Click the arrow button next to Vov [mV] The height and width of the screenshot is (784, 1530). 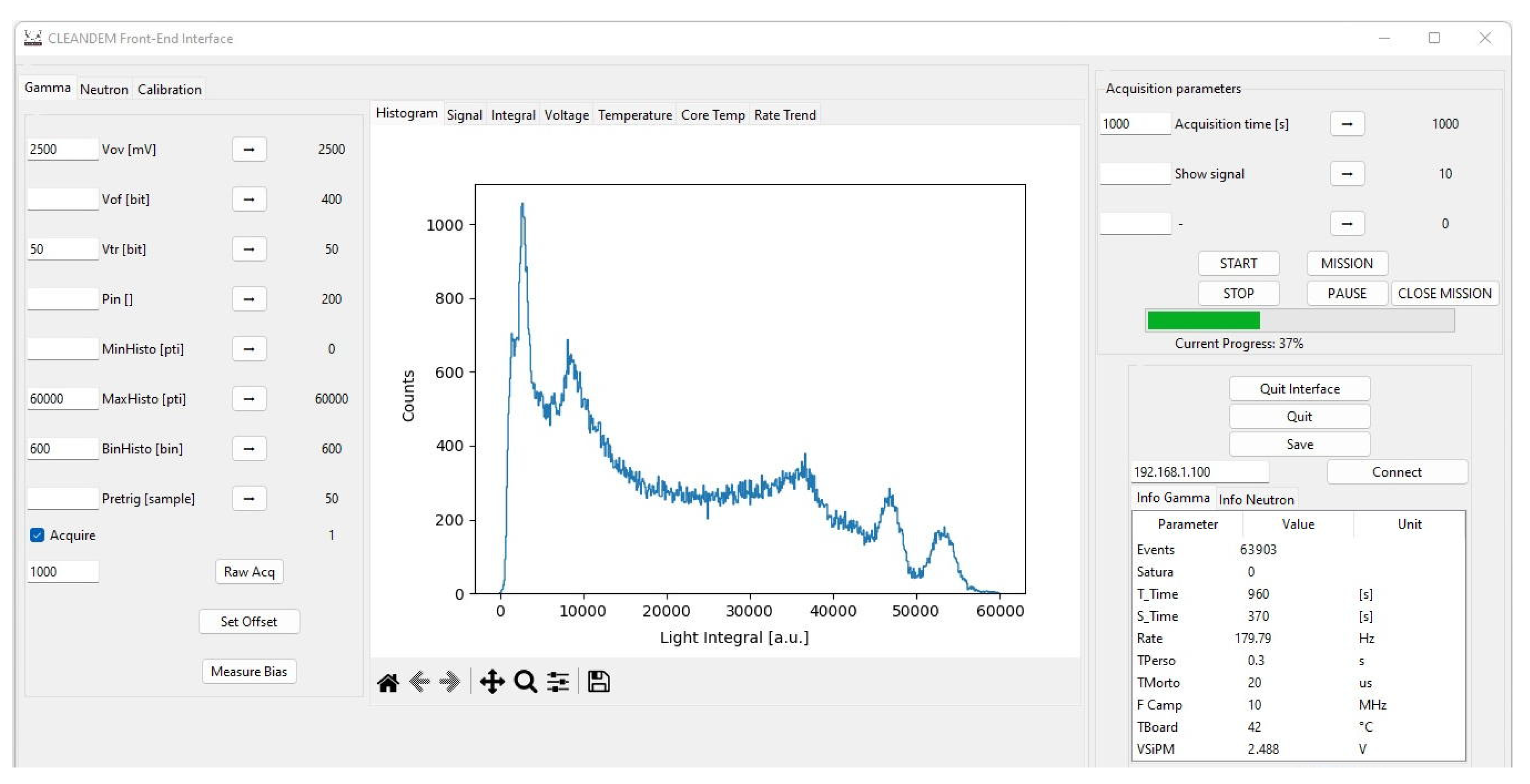pos(249,149)
